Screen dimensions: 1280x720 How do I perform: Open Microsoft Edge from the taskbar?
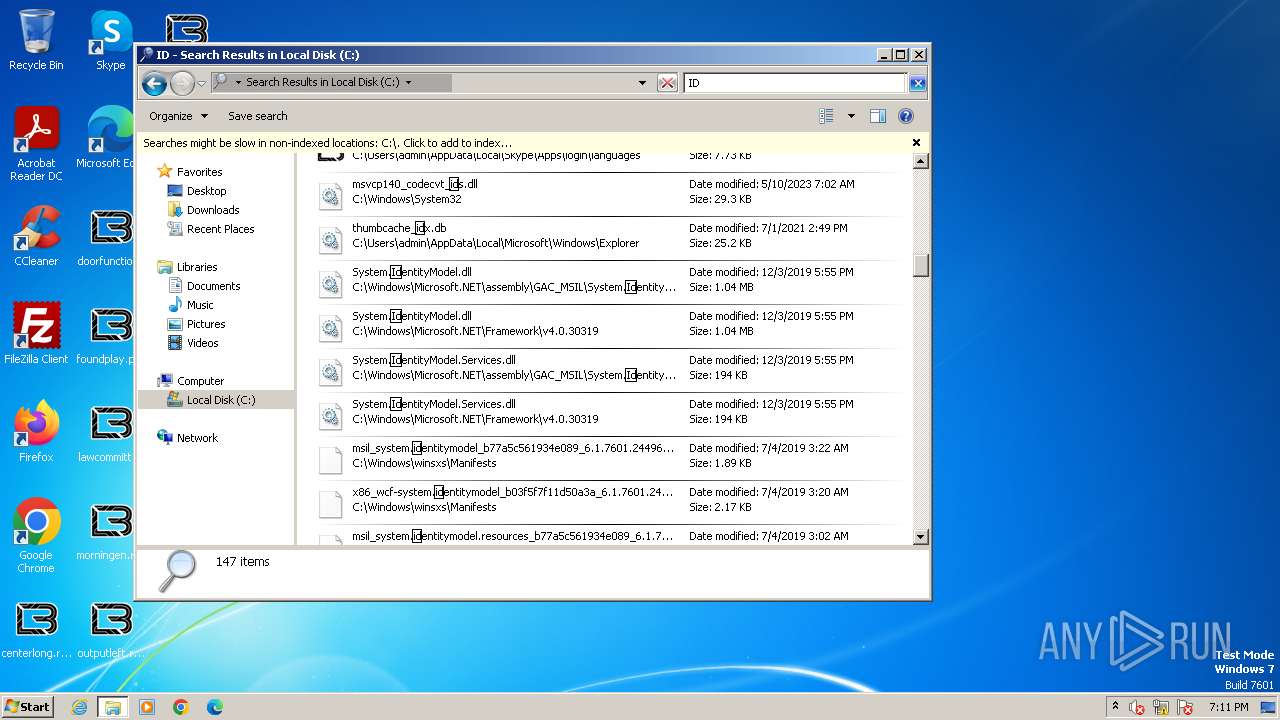(x=215, y=707)
